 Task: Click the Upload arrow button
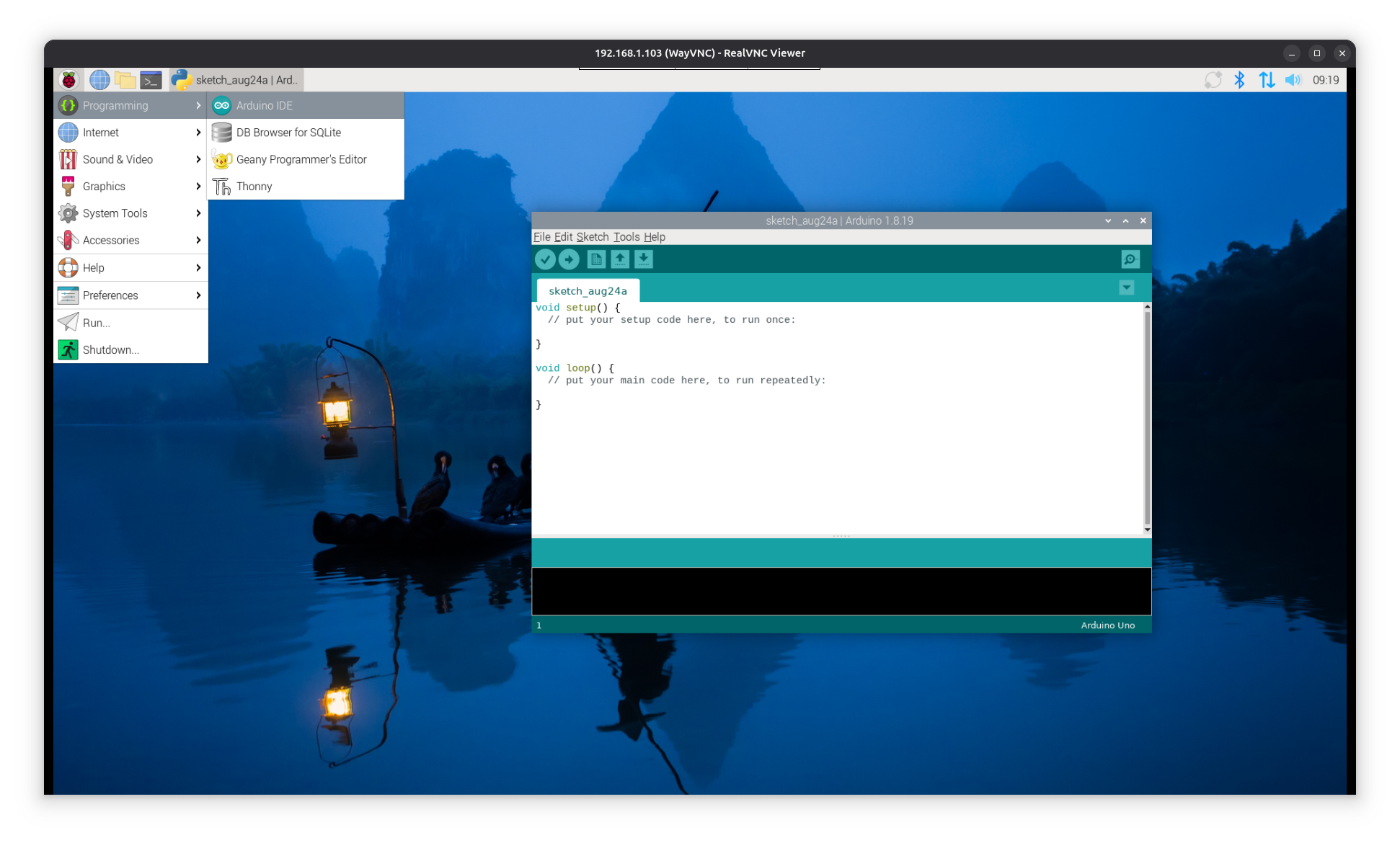tap(569, 259)
